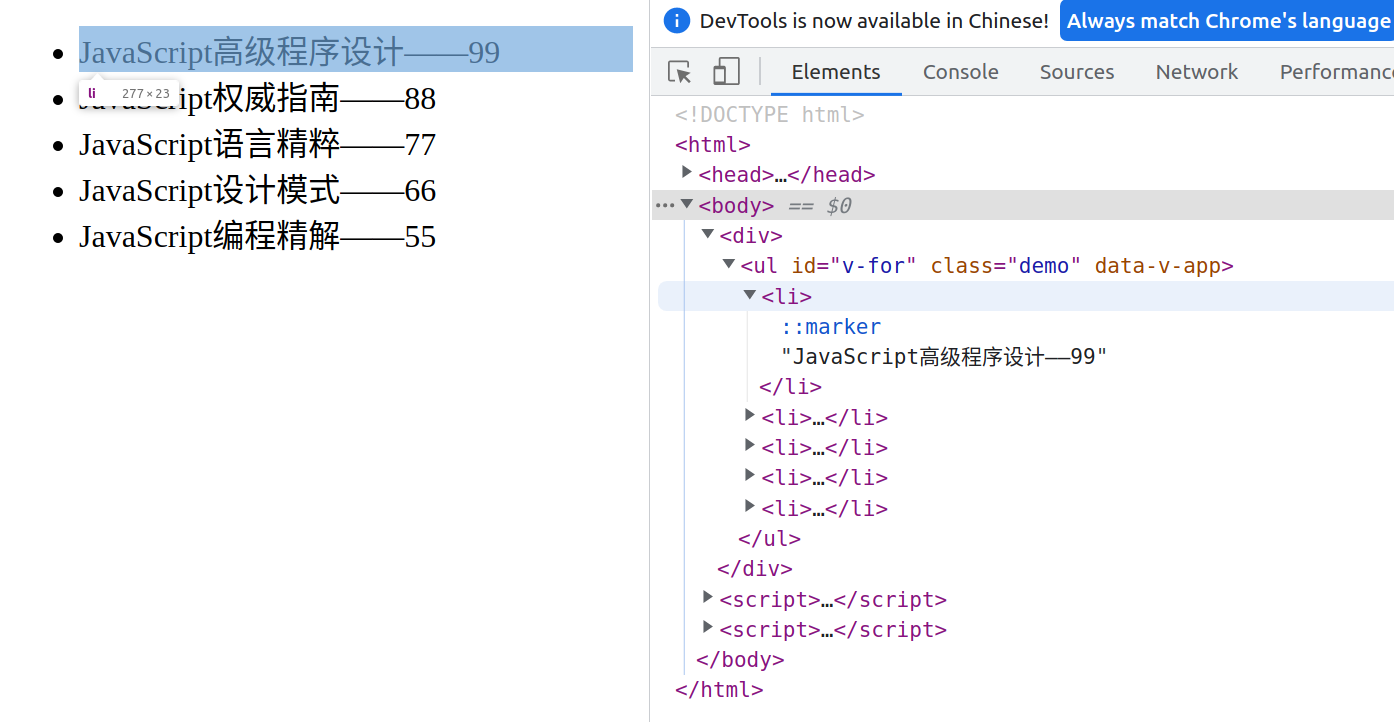
Task: Collapse the expanded first li node
Action: click(x=750, y=295)
